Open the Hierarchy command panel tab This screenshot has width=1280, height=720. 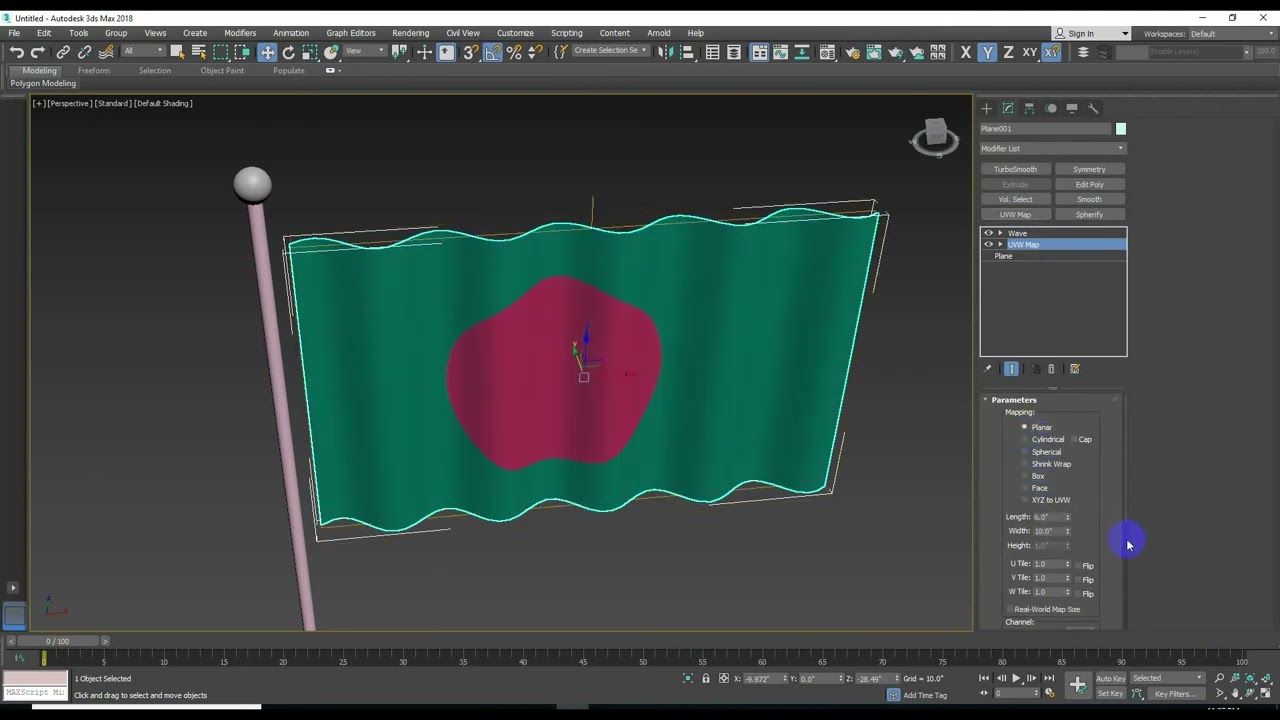(1029, 108)
